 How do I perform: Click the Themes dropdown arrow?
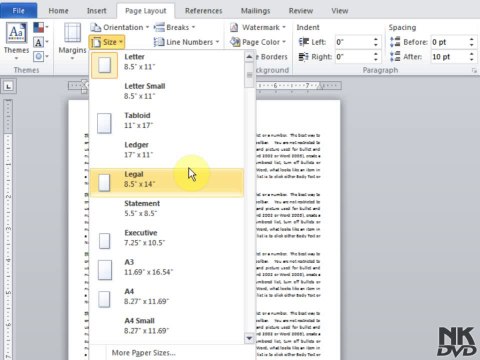pos(16,59)
